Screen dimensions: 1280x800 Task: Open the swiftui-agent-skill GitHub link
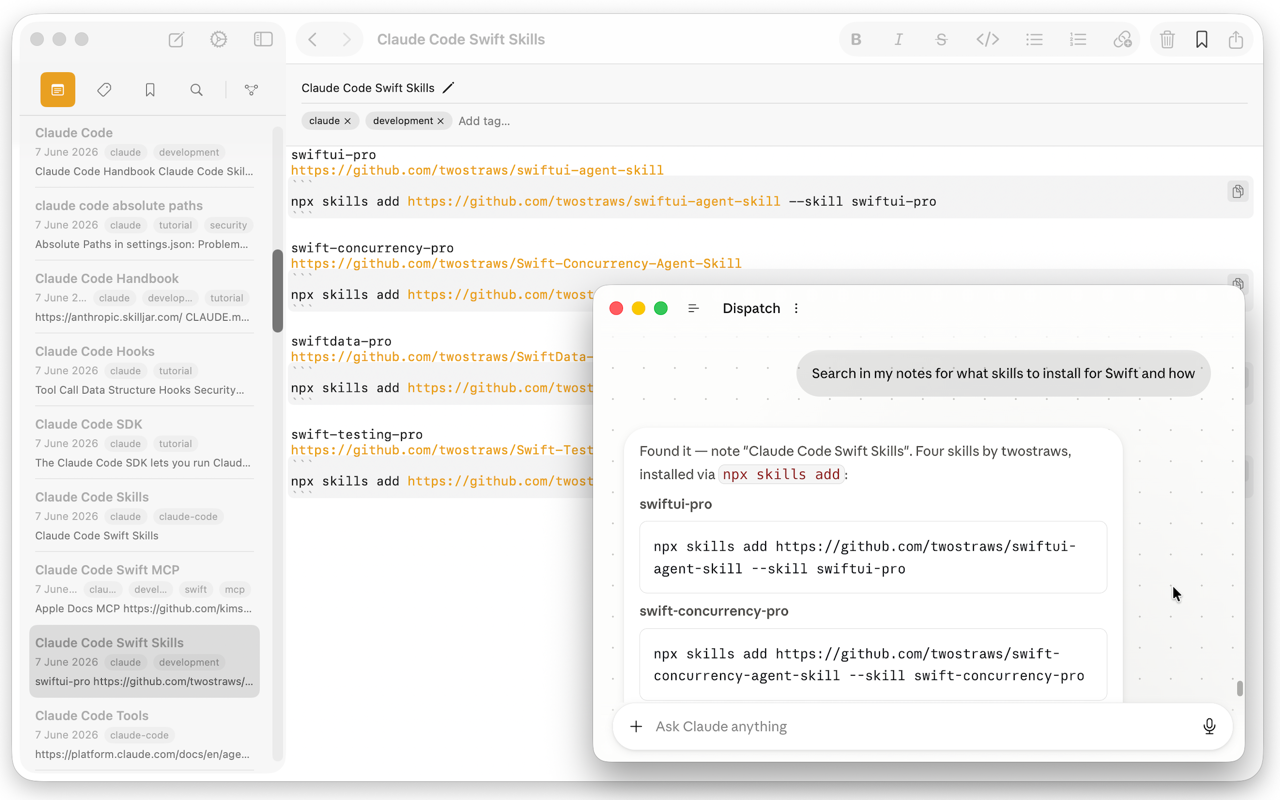pyautogui.click(x=477, y=170)
